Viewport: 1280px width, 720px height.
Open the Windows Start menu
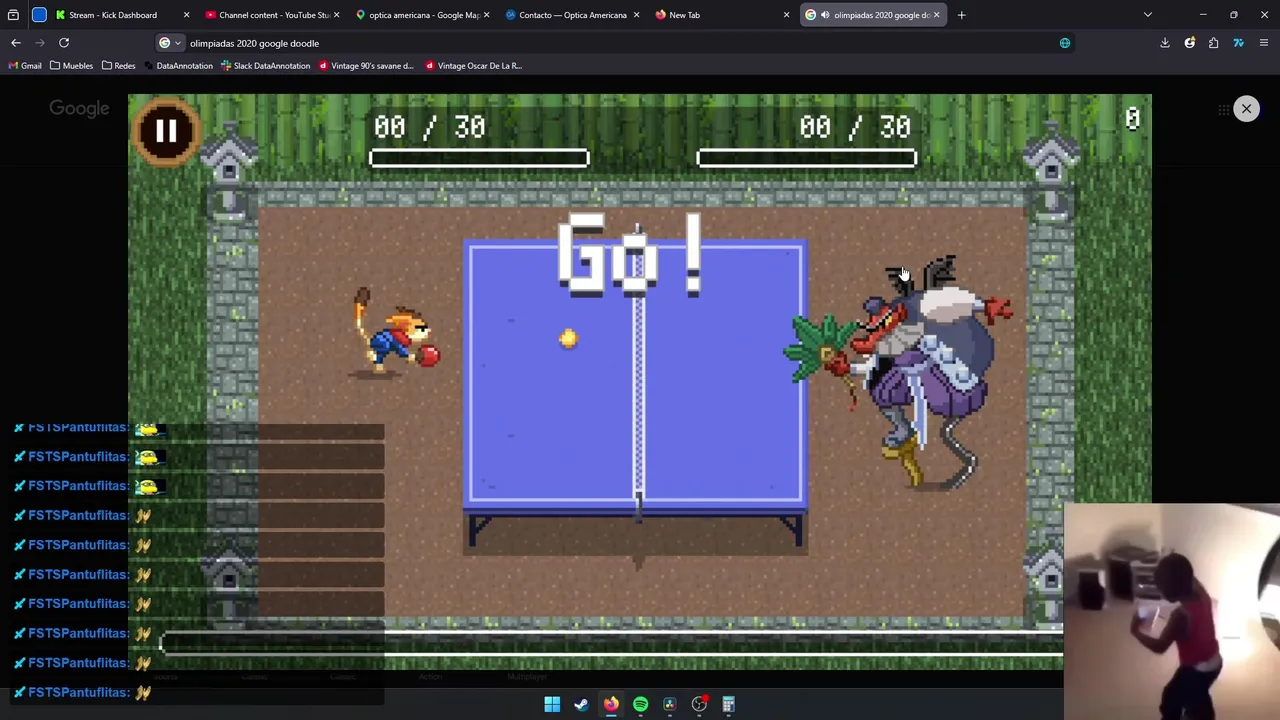pyautogui.click(x=552, y=704)
